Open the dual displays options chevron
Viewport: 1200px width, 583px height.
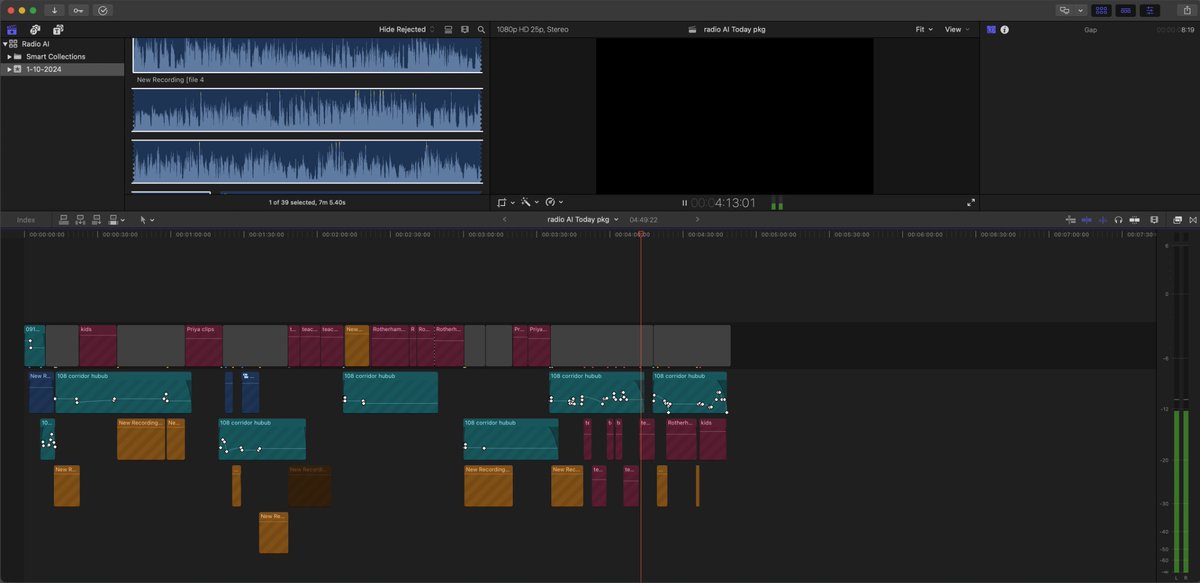tap(1080, 10)
